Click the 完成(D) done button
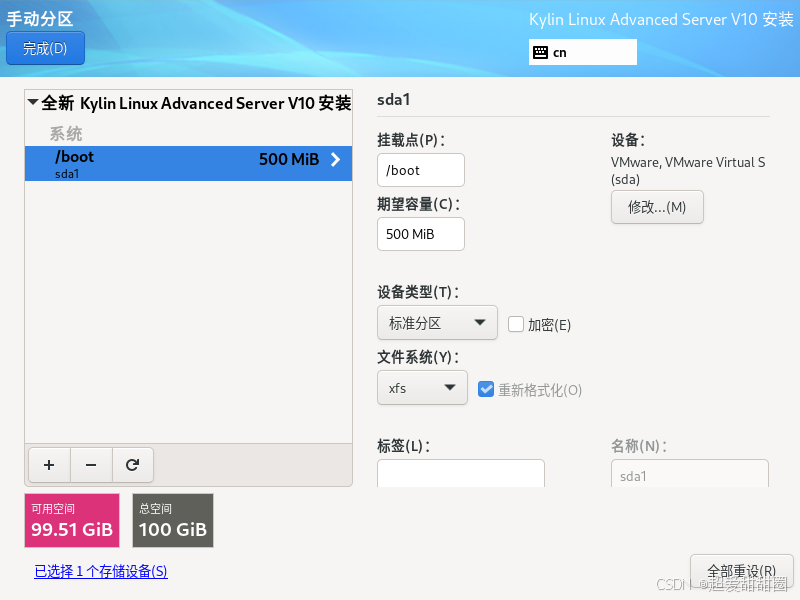Viewport: 800px width, 600px height. 45,48
